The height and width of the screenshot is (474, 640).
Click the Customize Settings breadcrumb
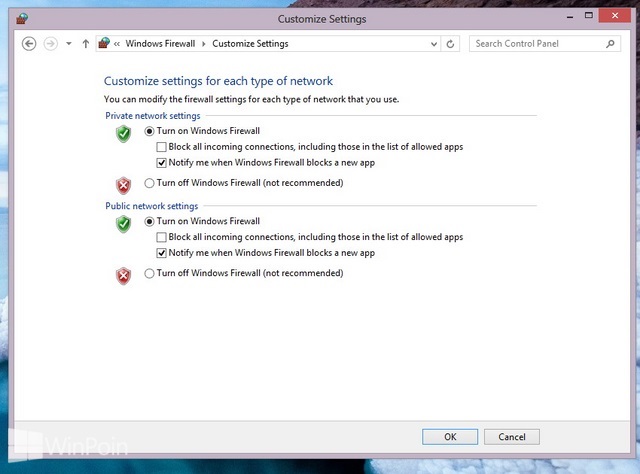(x=250, y=44)
